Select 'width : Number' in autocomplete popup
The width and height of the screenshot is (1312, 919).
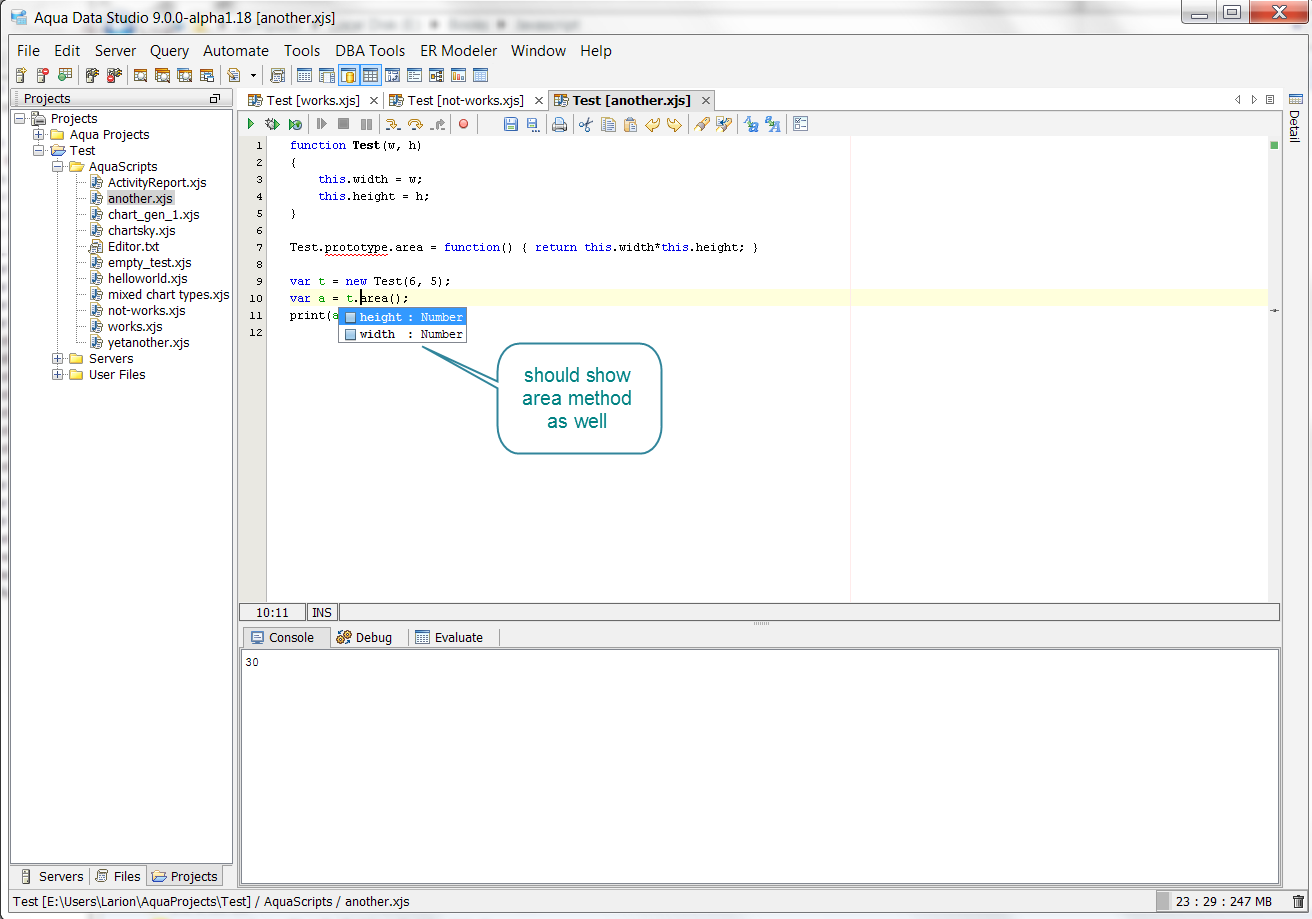click(x=402, y=334)
